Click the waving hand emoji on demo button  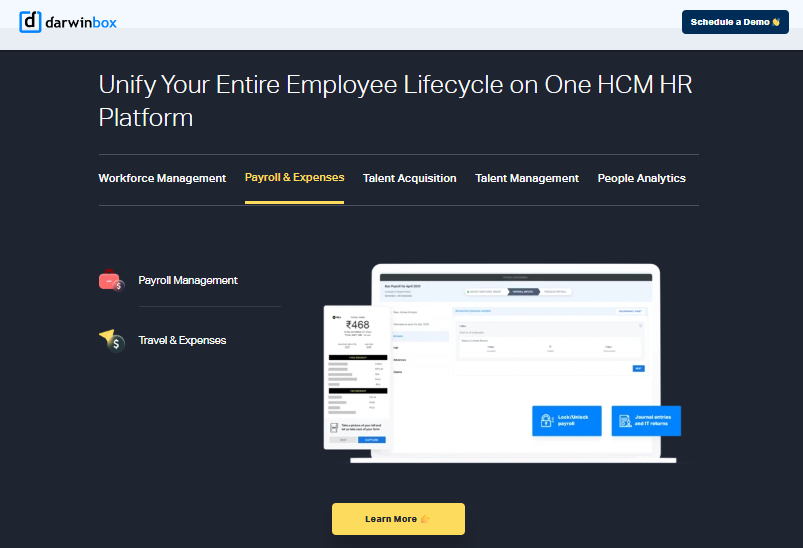(x=776, y=22)
